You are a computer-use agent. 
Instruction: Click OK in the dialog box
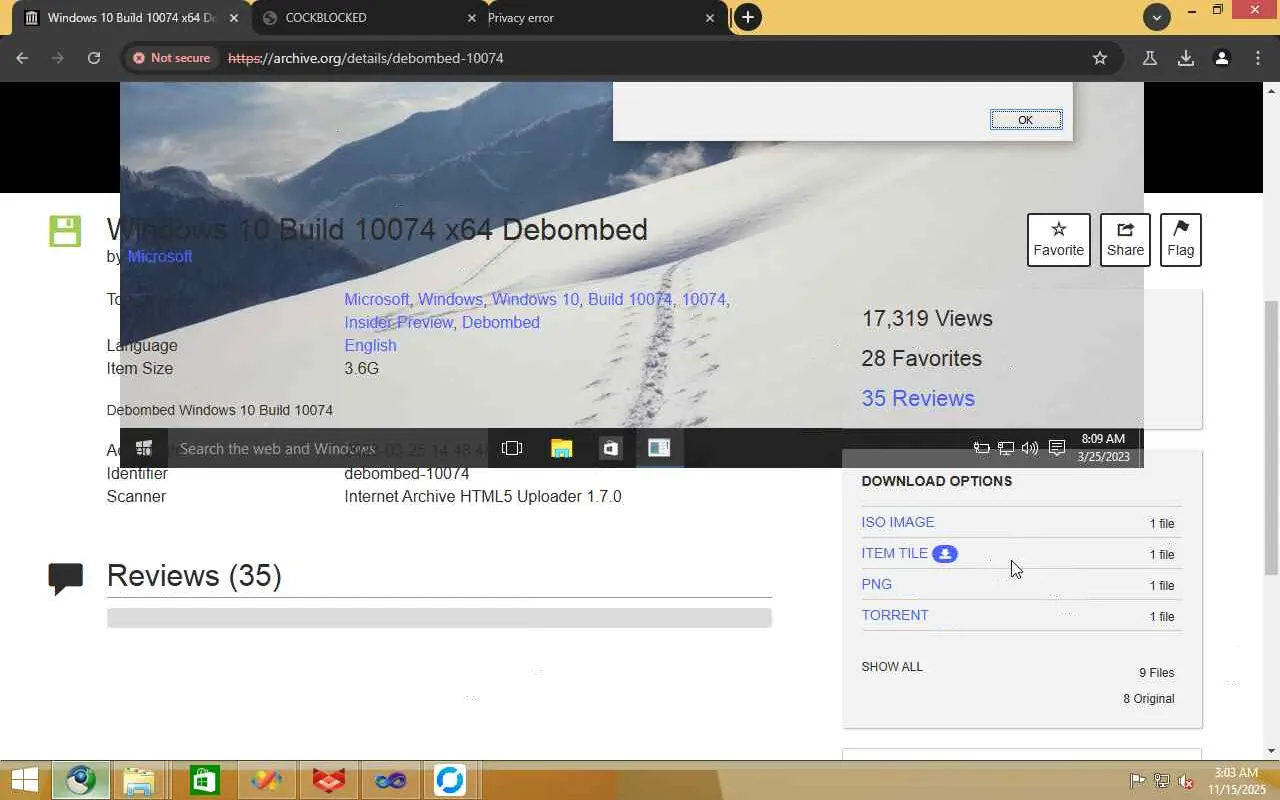click(1026, 120)
